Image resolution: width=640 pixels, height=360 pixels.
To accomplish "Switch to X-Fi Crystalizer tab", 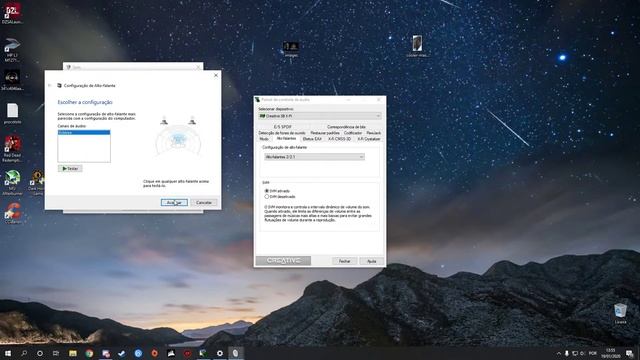I will 369,139.
